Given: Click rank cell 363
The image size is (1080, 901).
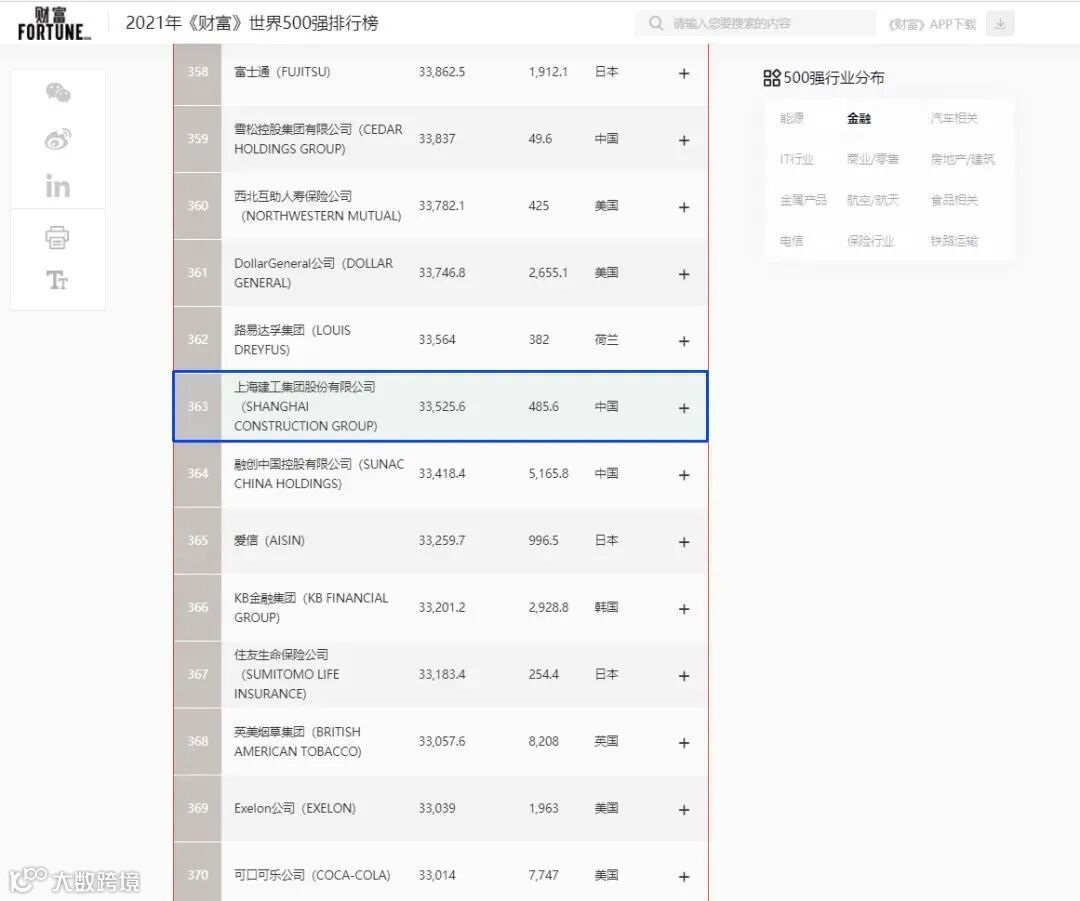Looking at the screenshot, I should tap(198, 406).
